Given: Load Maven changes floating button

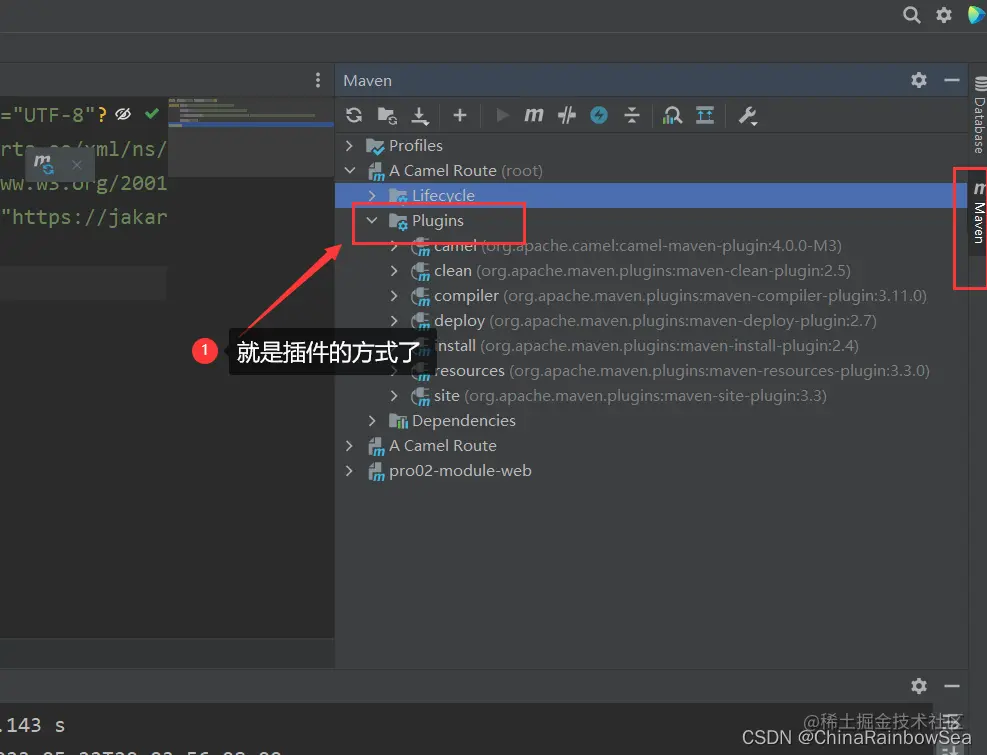Looking at the screenshot, I should [43, 164].
